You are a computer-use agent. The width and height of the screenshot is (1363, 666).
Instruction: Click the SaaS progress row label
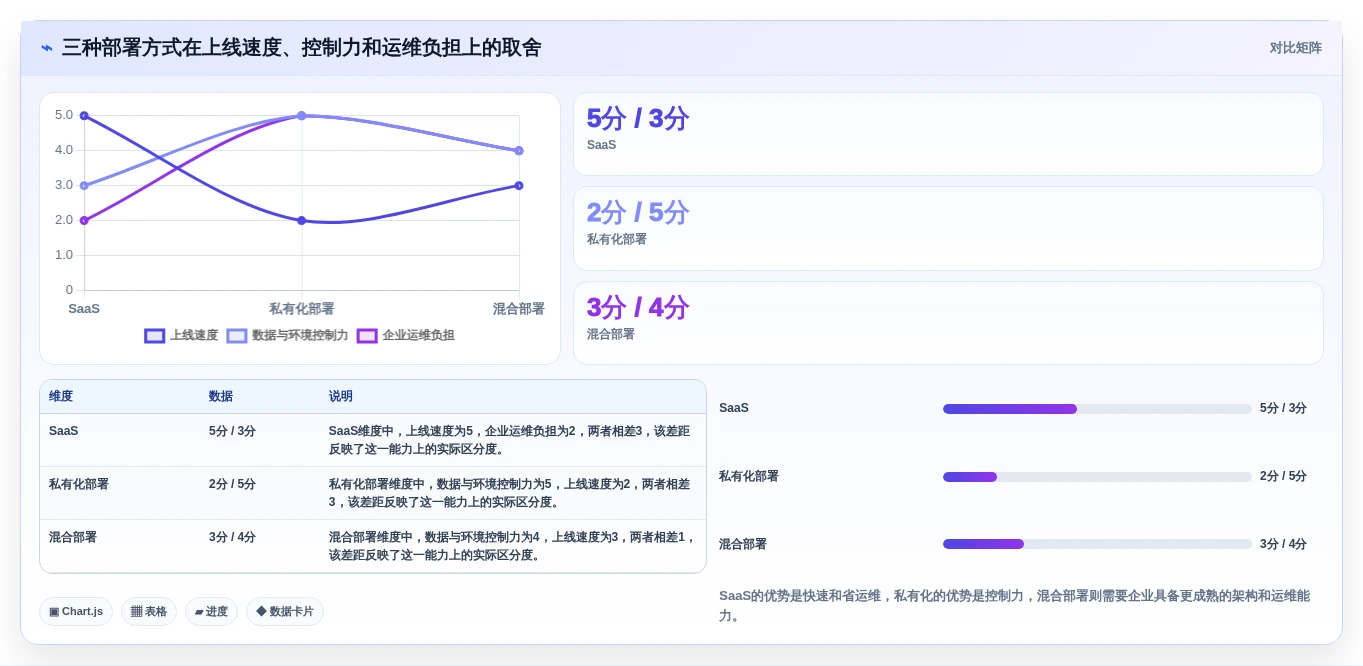tap(734, 408)
